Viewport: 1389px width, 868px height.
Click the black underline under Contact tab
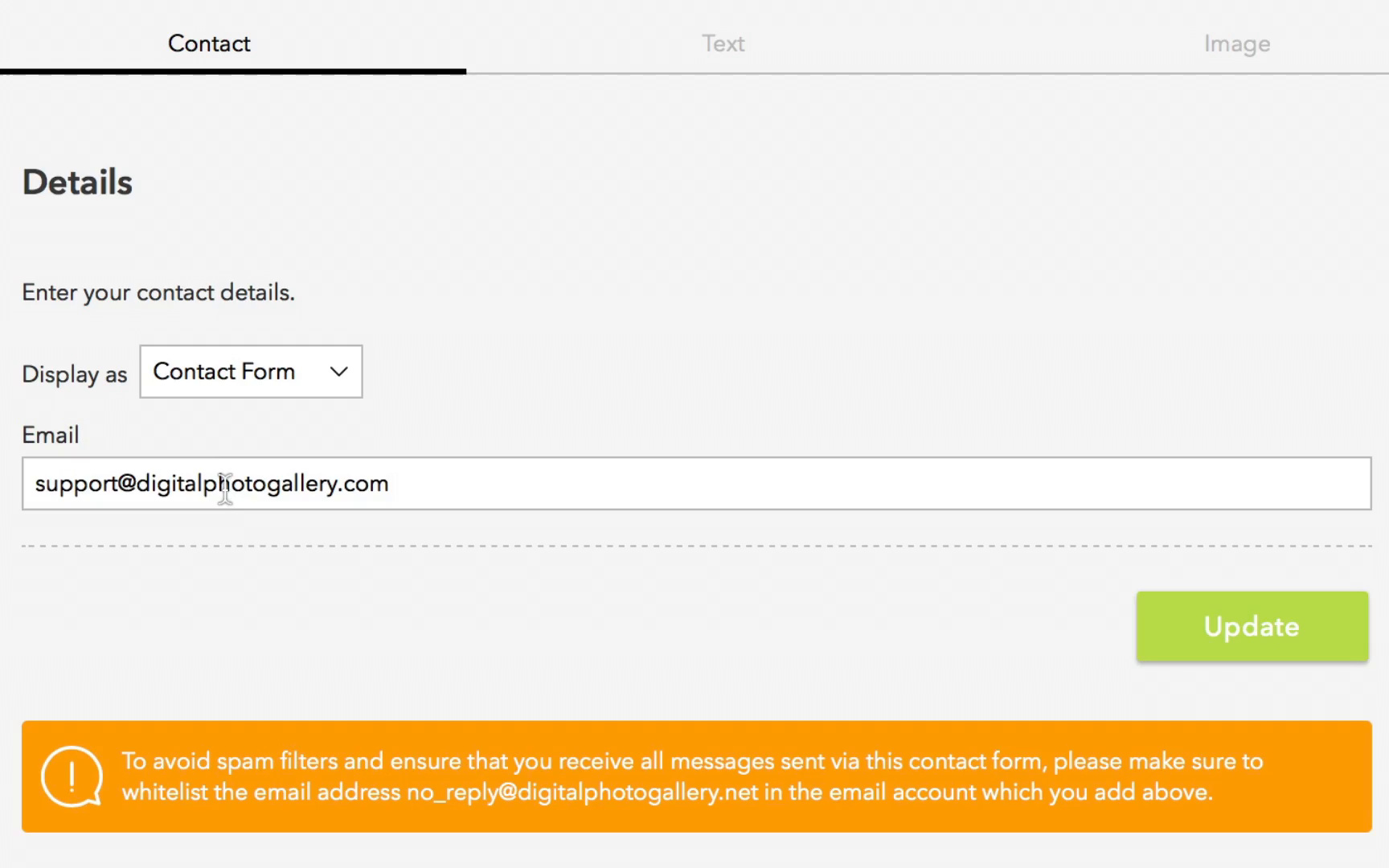tap(233, 72)
